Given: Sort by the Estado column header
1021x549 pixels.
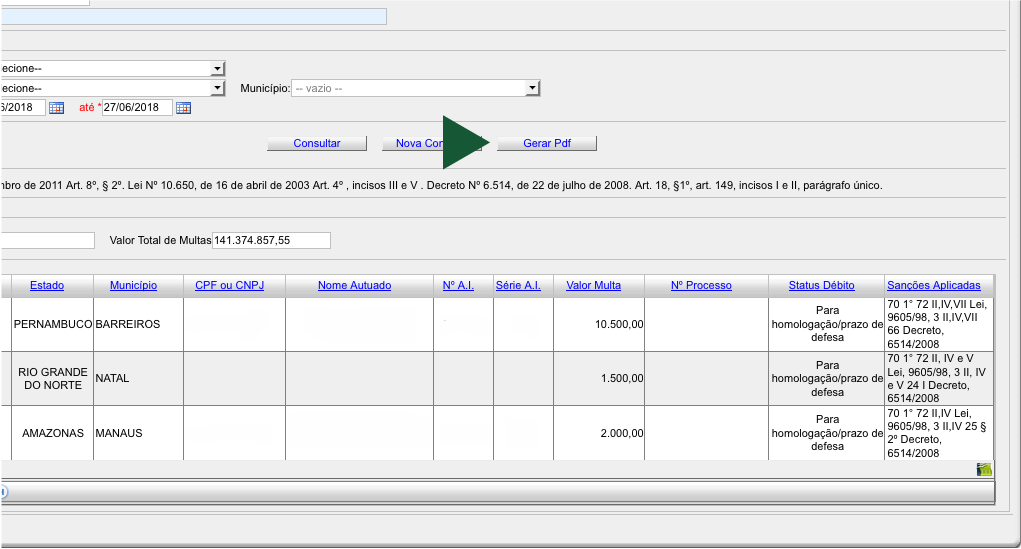Looking at the screenshot, I should 47,286.
